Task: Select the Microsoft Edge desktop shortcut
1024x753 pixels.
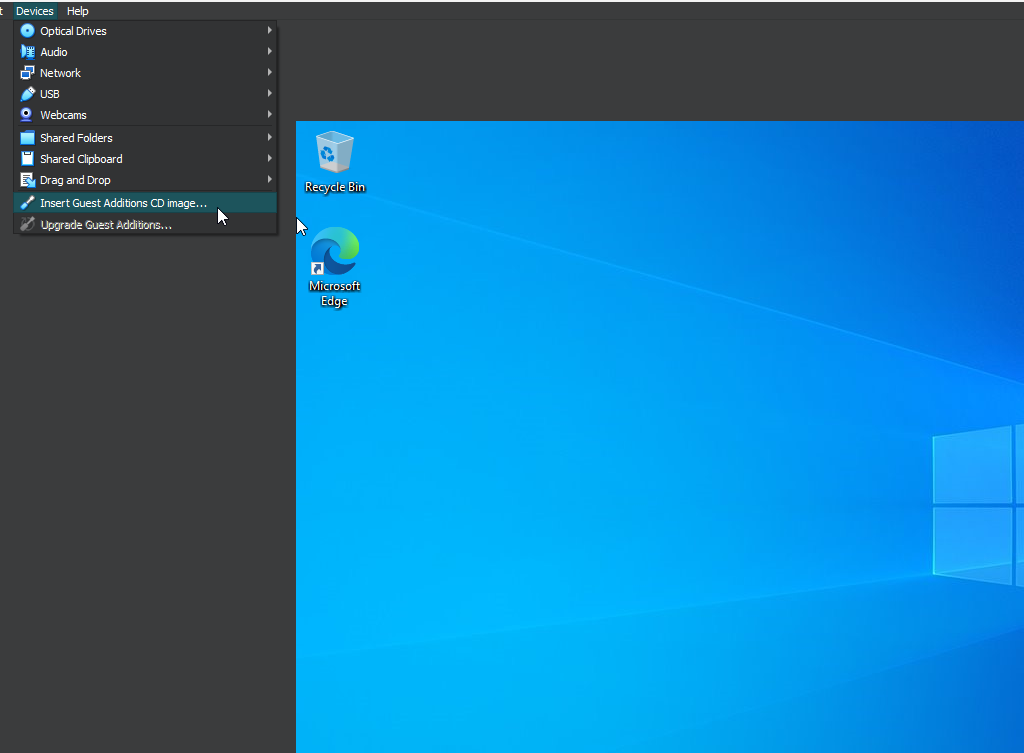Action: (334, 267)
